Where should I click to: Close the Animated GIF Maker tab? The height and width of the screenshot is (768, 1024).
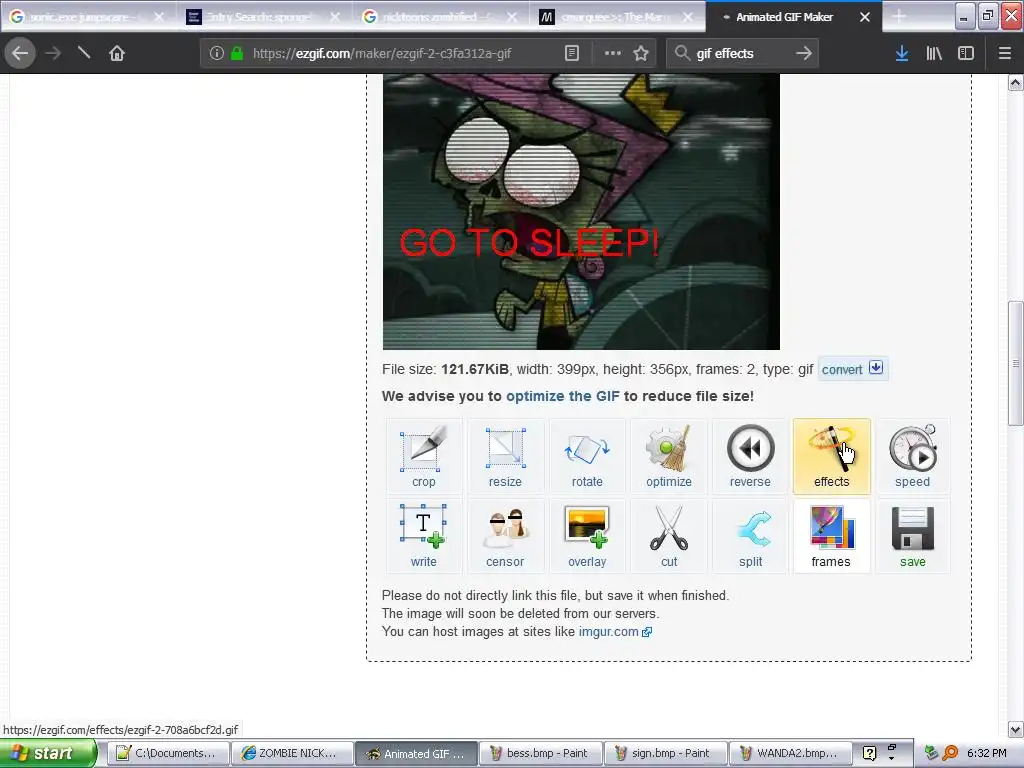coord(865,17)
